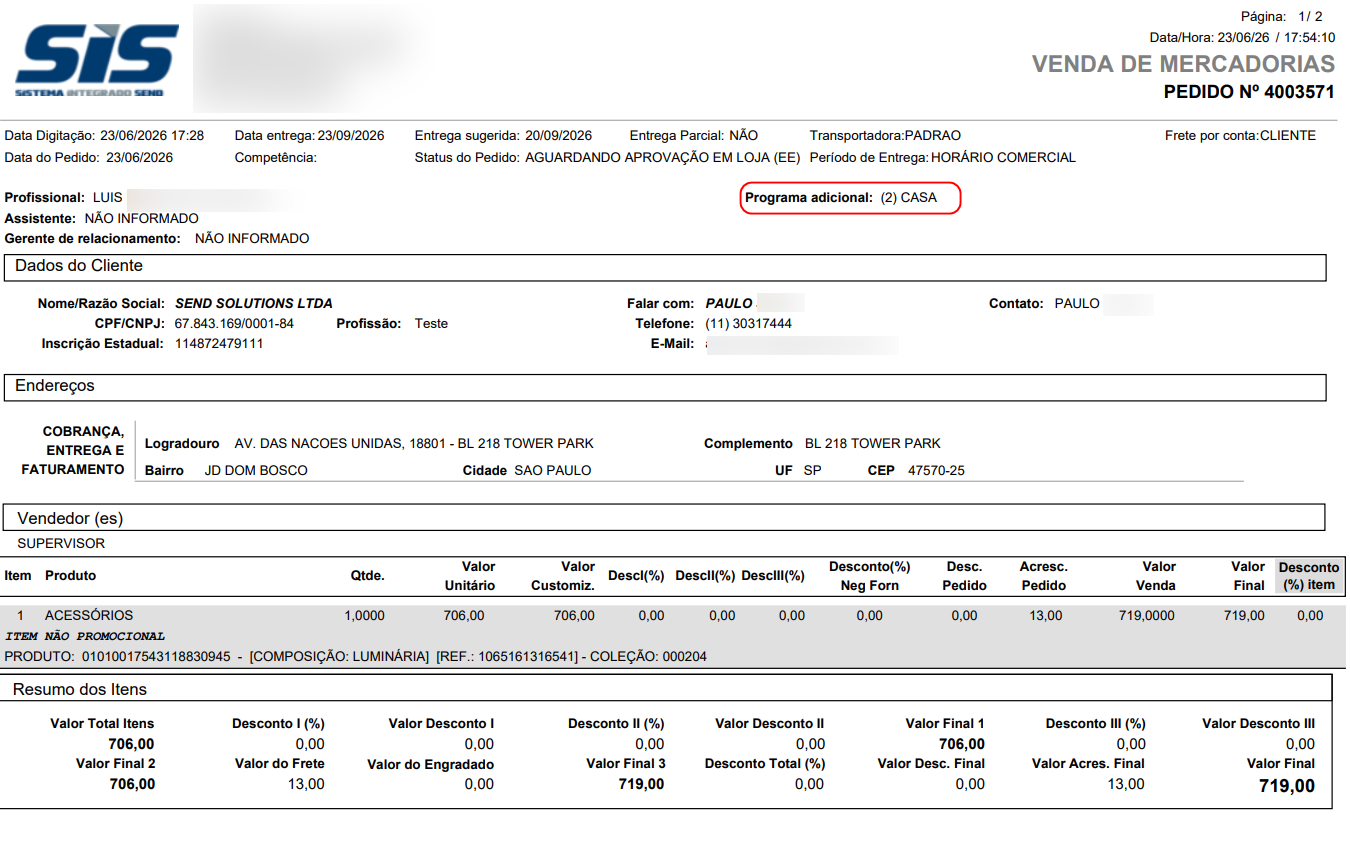Click Telefone number (11) 30317444
Image resolution: width=1350 pixels, height=841 pixels.
click(x=749, y=323)
